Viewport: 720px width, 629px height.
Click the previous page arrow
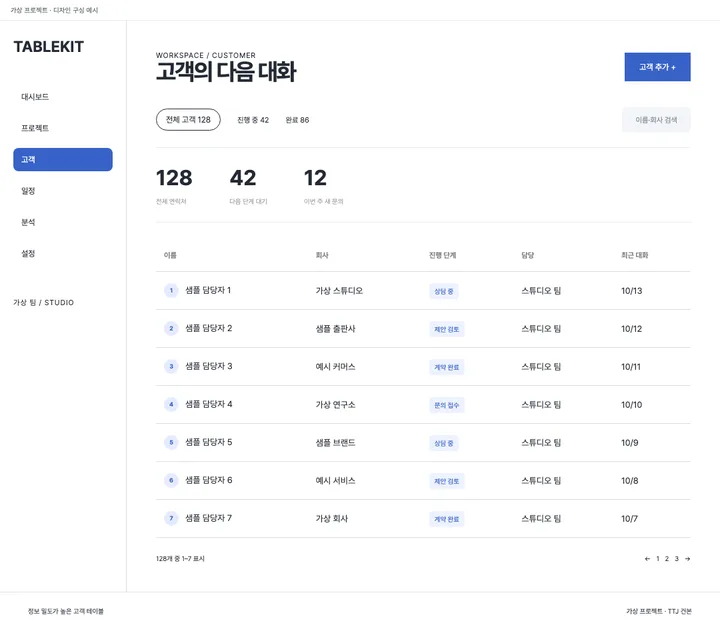coord(647,559)
